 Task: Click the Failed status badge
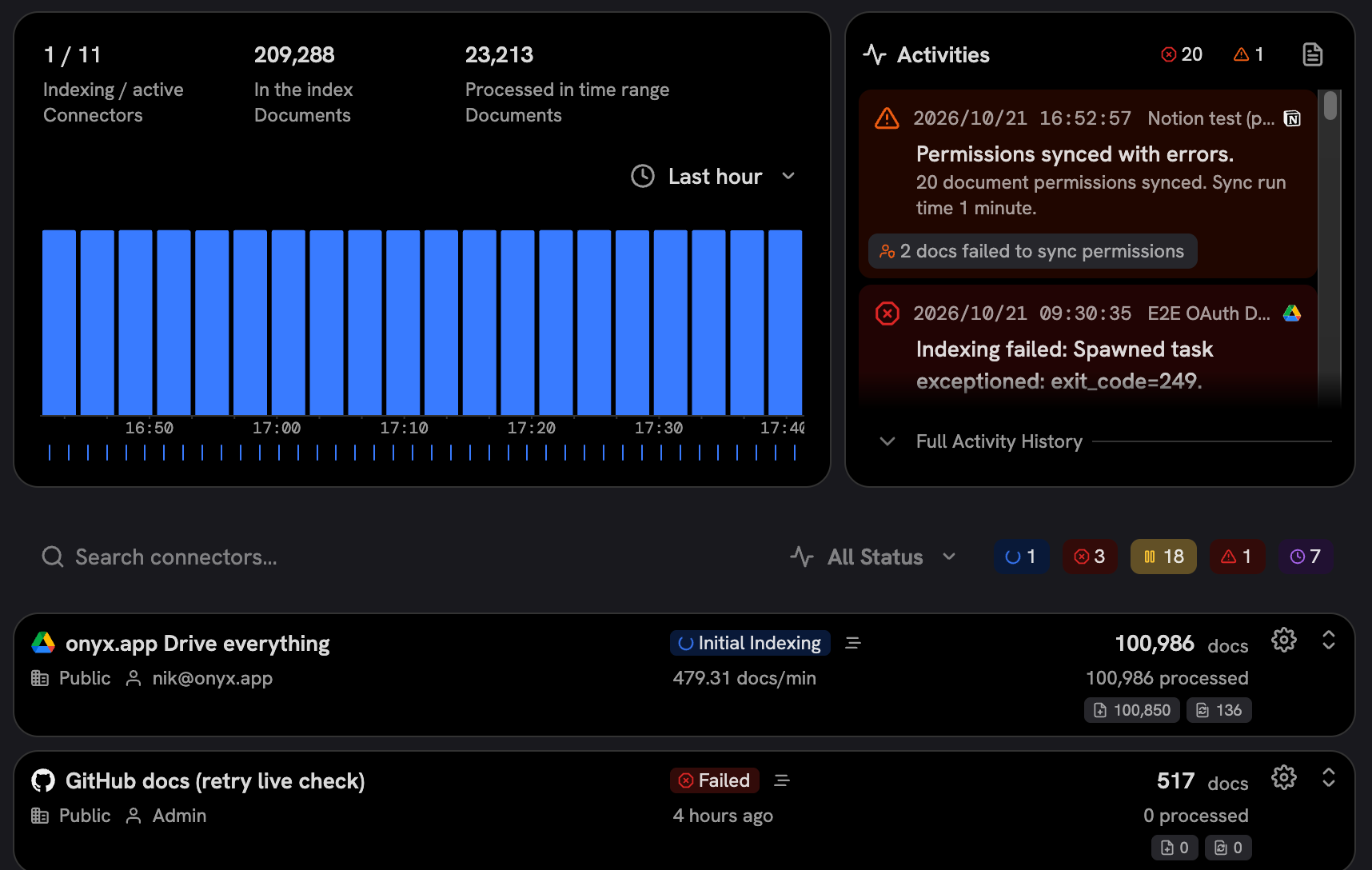point(715,780)
